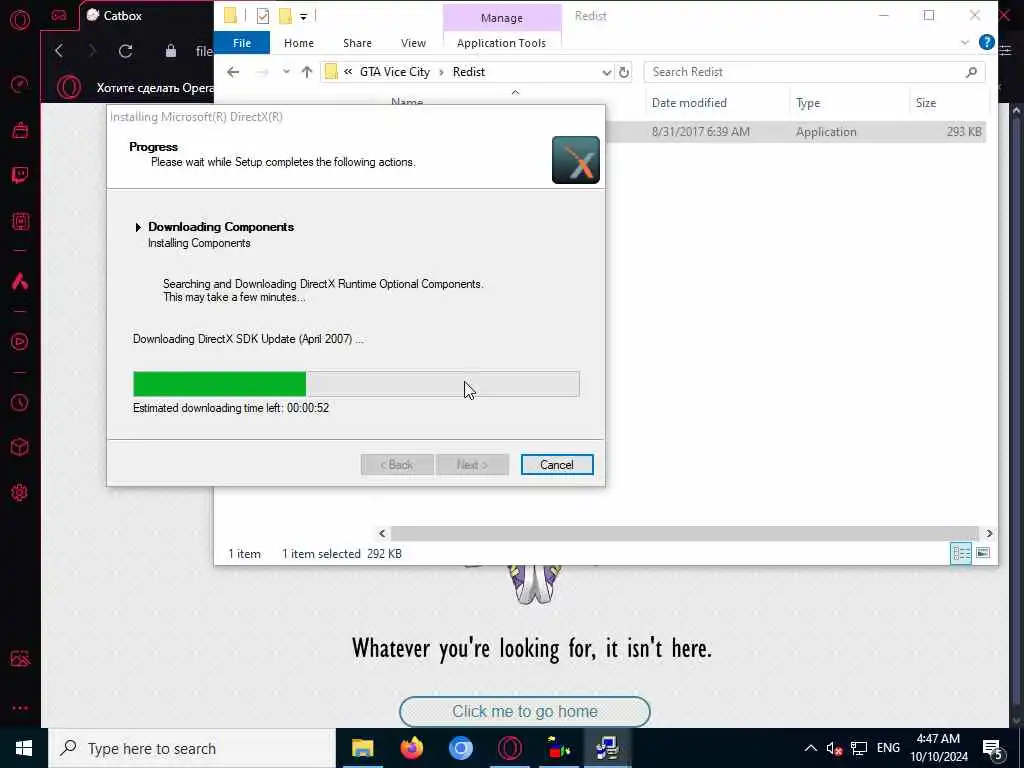Expand the breadcrumb chevron before GTA Vice City
The width and height of the screenshot is (1024, 768).
(x=348, y=72)
